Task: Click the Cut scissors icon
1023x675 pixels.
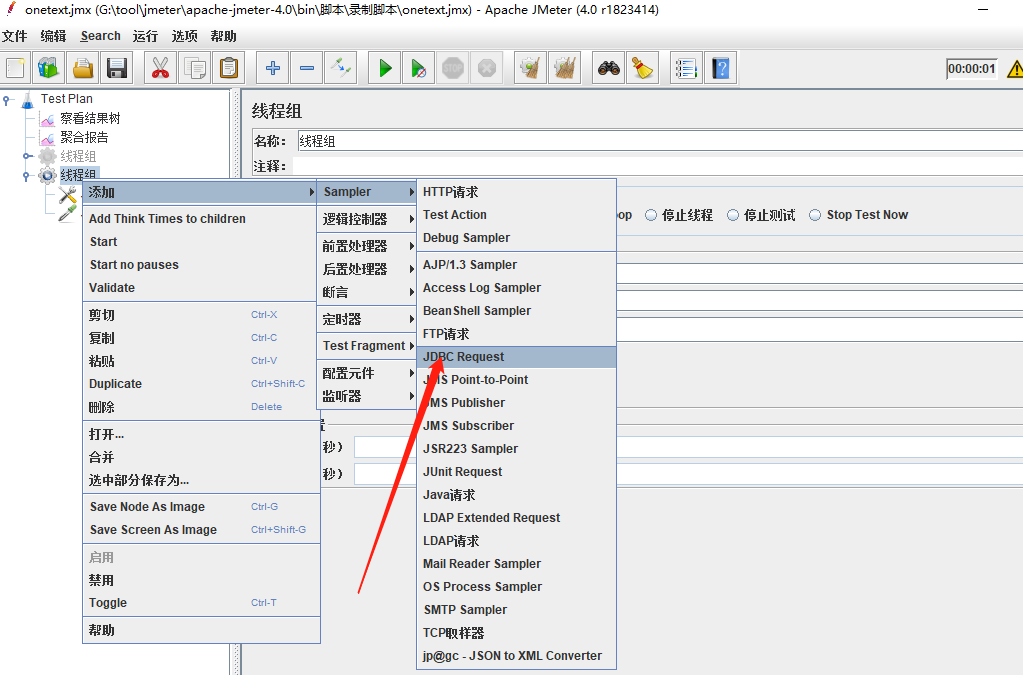Action: (160, 68)
